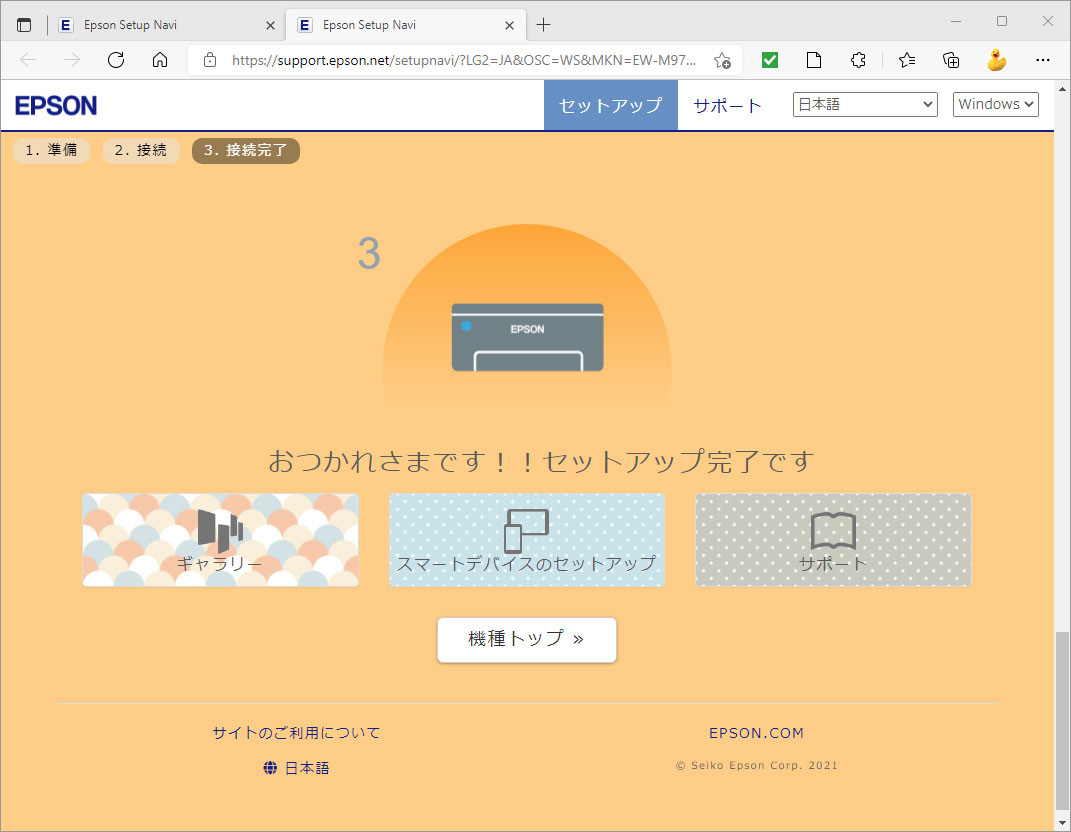This screenshot has height=832, width=1071.
Task: Open the 日本語 language dropdown
Action: [x=865, y=105]
